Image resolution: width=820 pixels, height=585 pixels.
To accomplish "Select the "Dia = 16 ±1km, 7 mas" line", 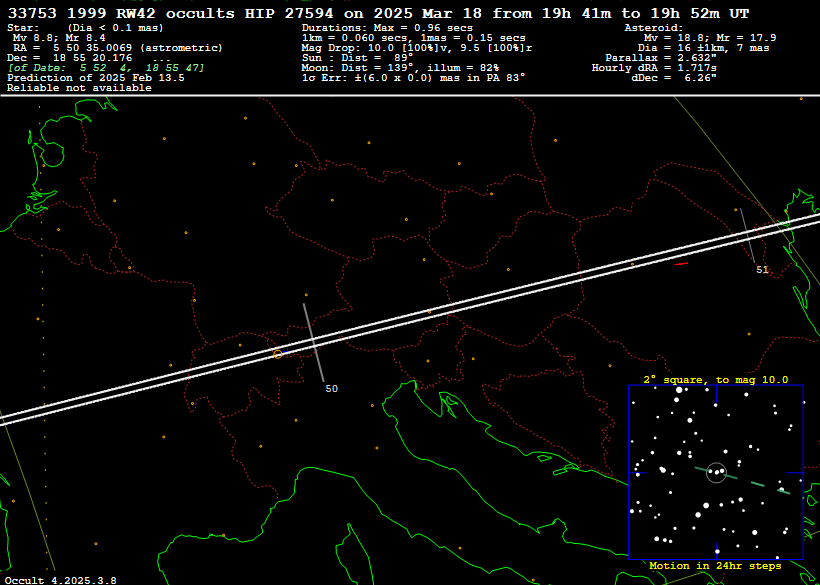I will click(x=703, y=48).
